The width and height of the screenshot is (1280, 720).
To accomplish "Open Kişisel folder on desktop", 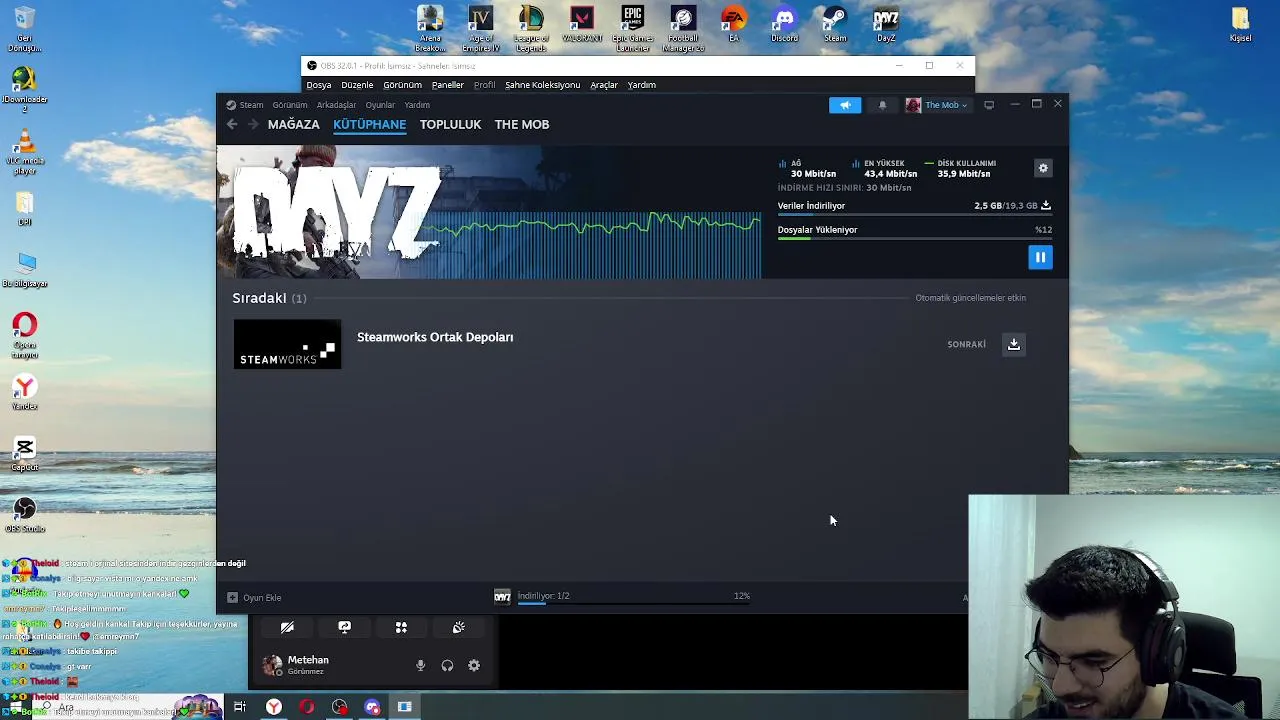I will 1241,25.
